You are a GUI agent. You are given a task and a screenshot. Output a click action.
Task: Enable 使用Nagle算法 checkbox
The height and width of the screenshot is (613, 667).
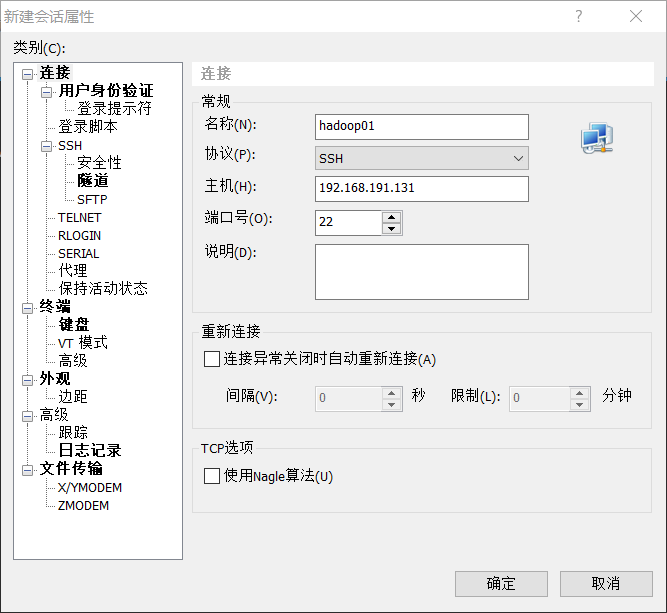pos(212,476)
